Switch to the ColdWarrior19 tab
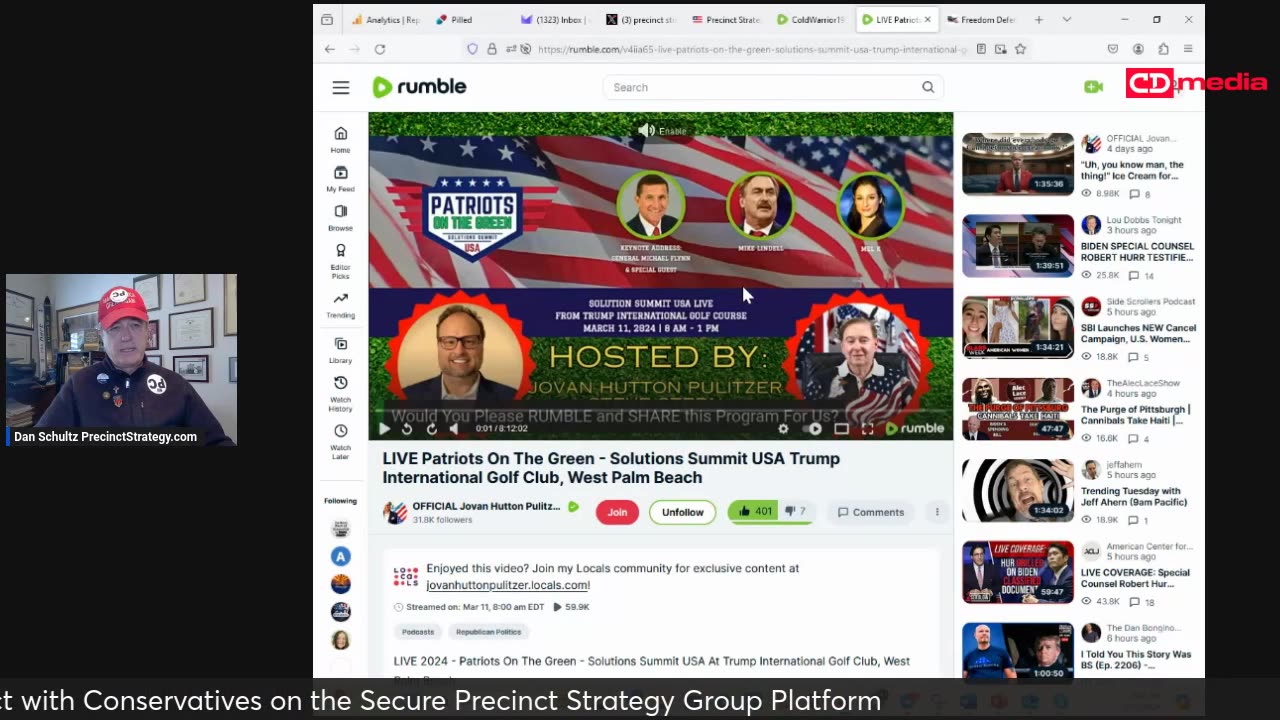 811,20
